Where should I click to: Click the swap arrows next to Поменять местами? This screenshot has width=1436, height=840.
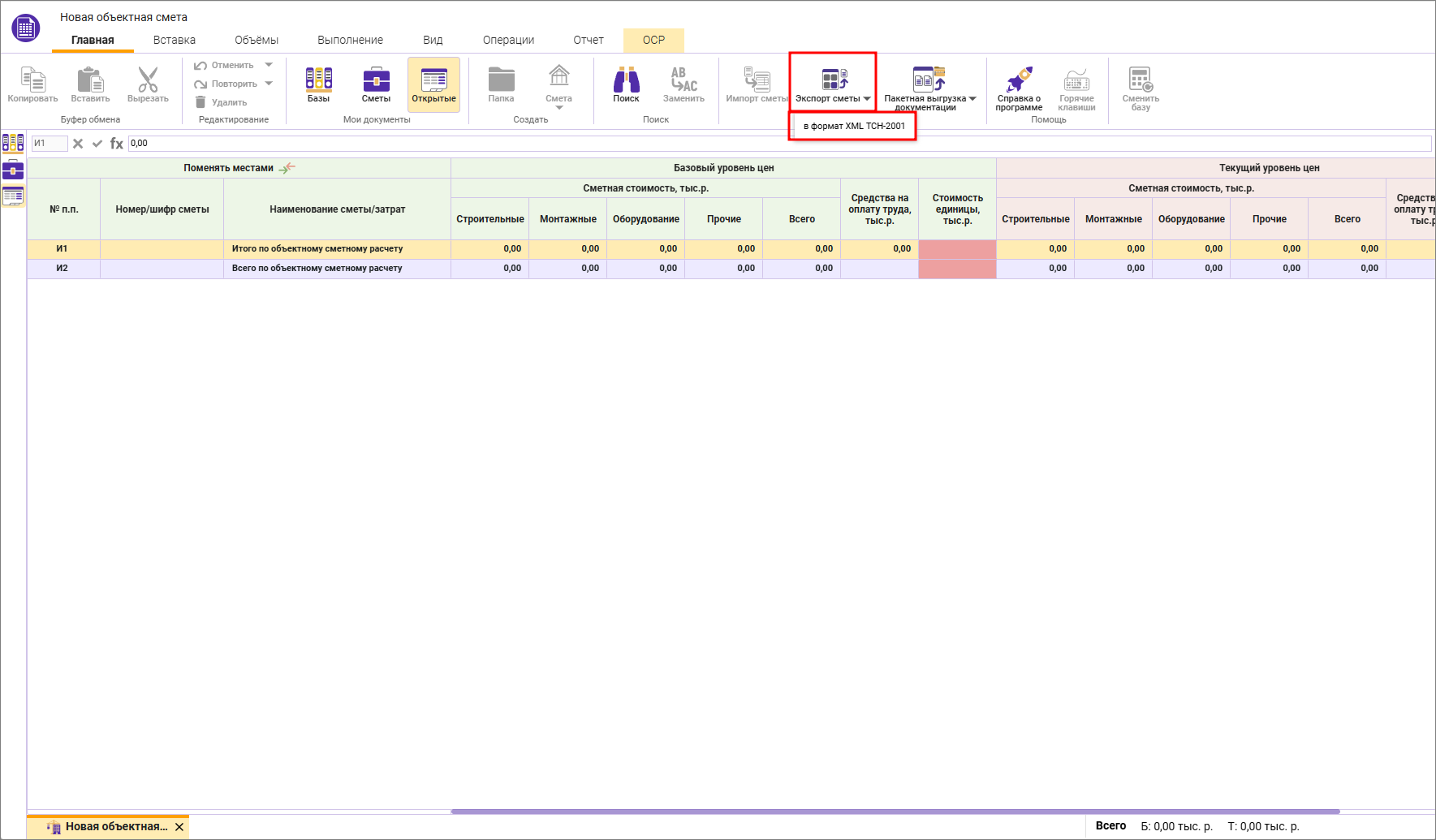[x=287, y=168]
